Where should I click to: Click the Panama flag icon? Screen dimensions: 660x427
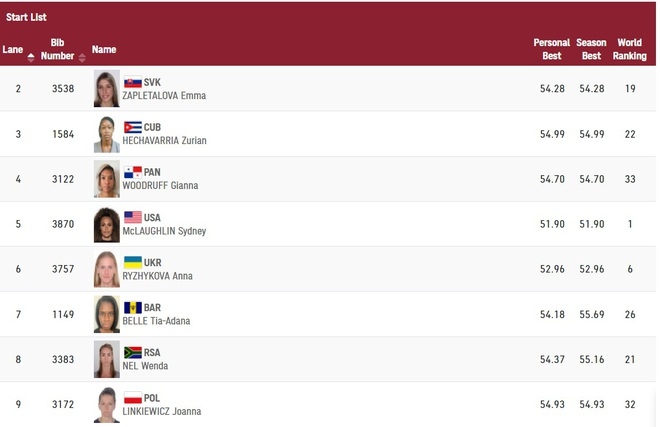tap(132, 172)
